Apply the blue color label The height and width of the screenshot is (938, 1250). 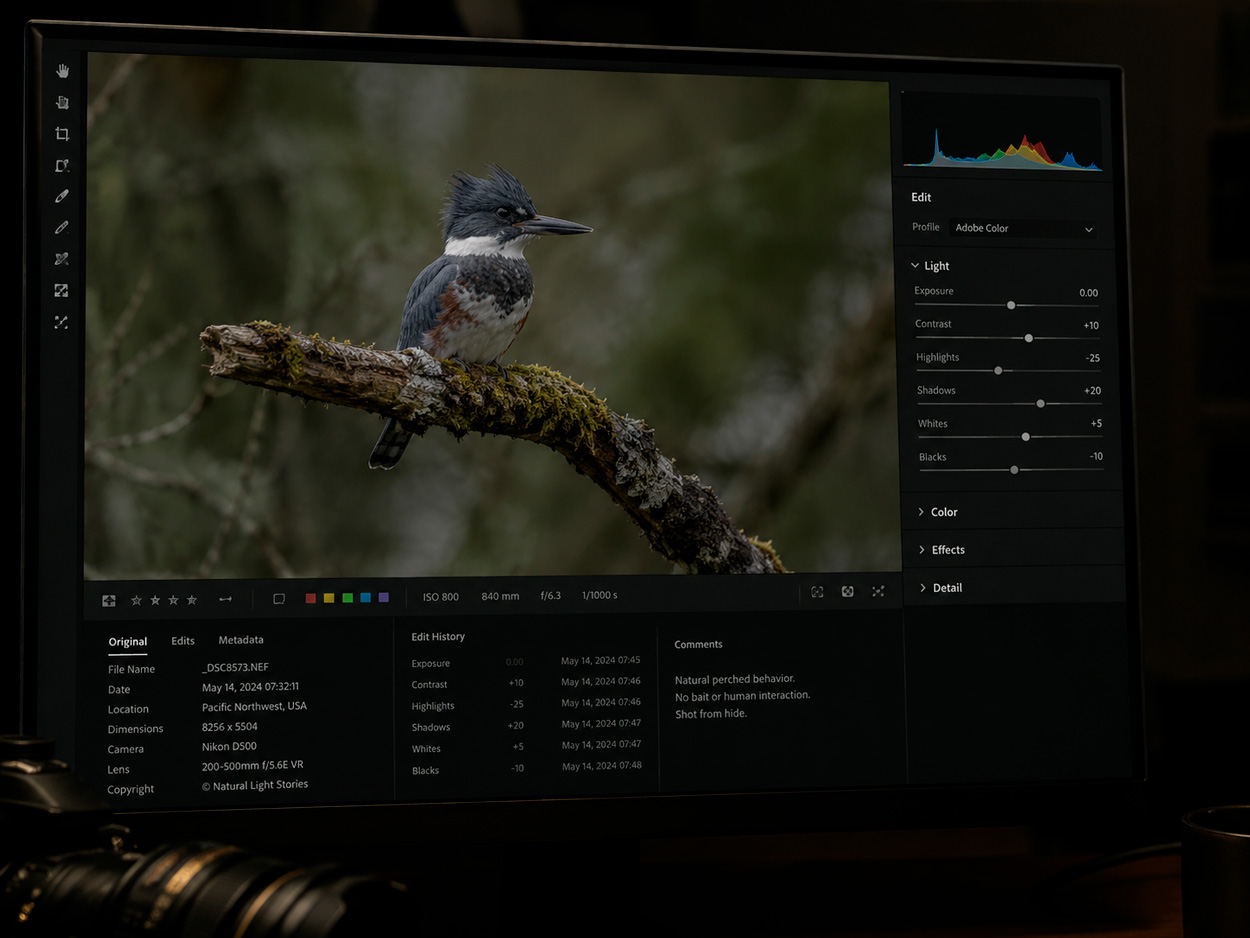pyautogui.click(x=365, y=597)
